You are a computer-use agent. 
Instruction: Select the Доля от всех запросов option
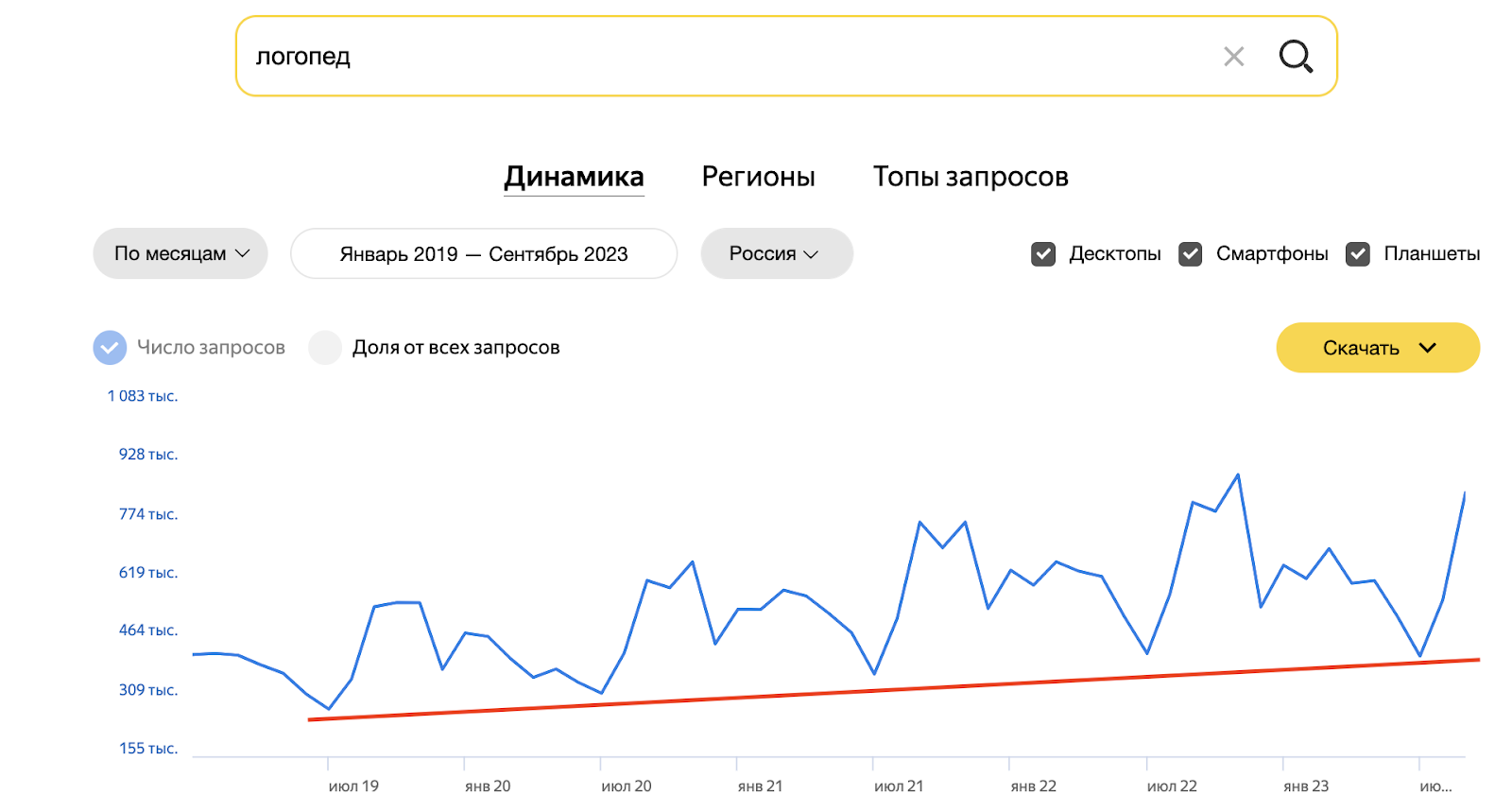[x=325, y=347]
